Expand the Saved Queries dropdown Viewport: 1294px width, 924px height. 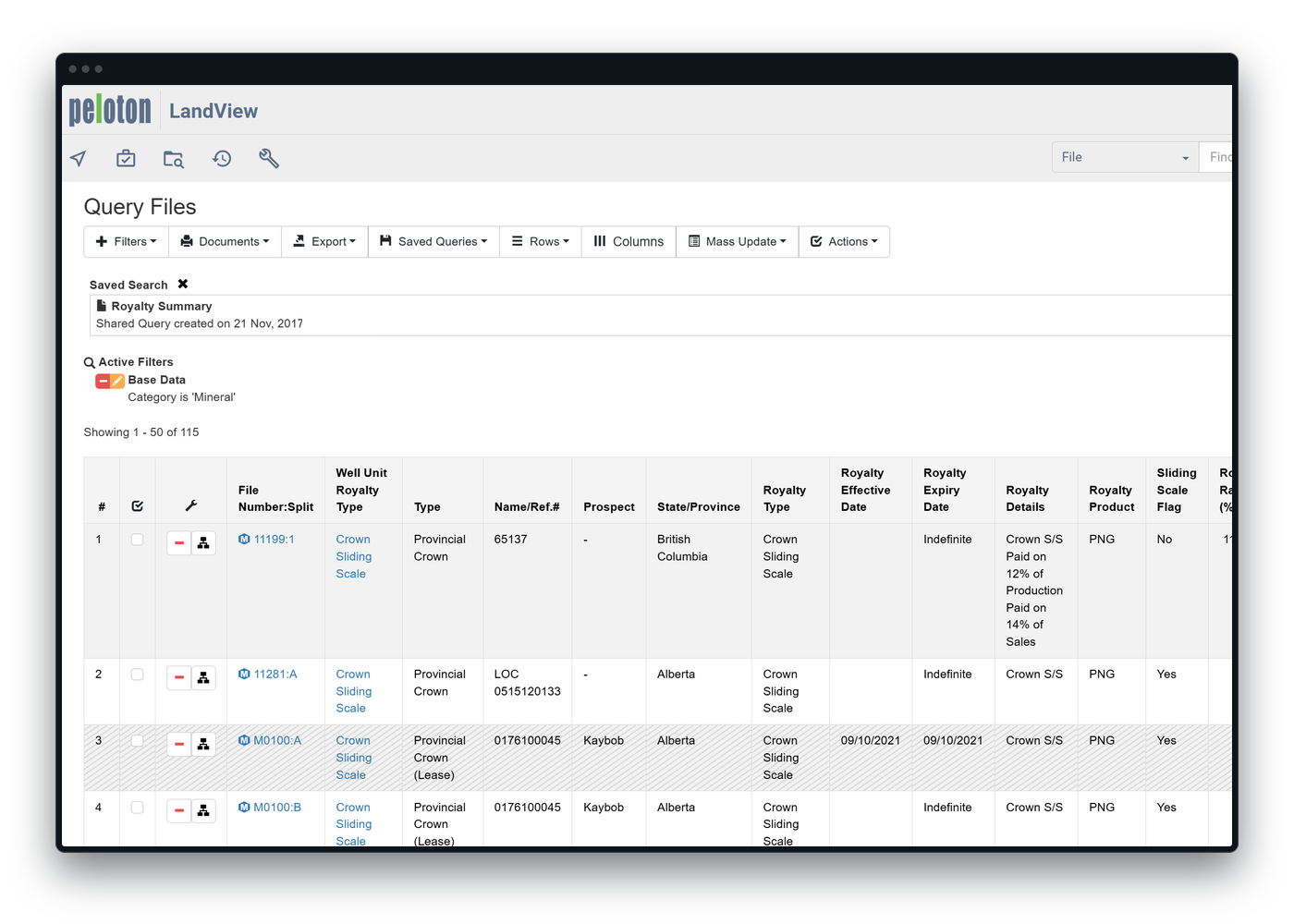433,242
